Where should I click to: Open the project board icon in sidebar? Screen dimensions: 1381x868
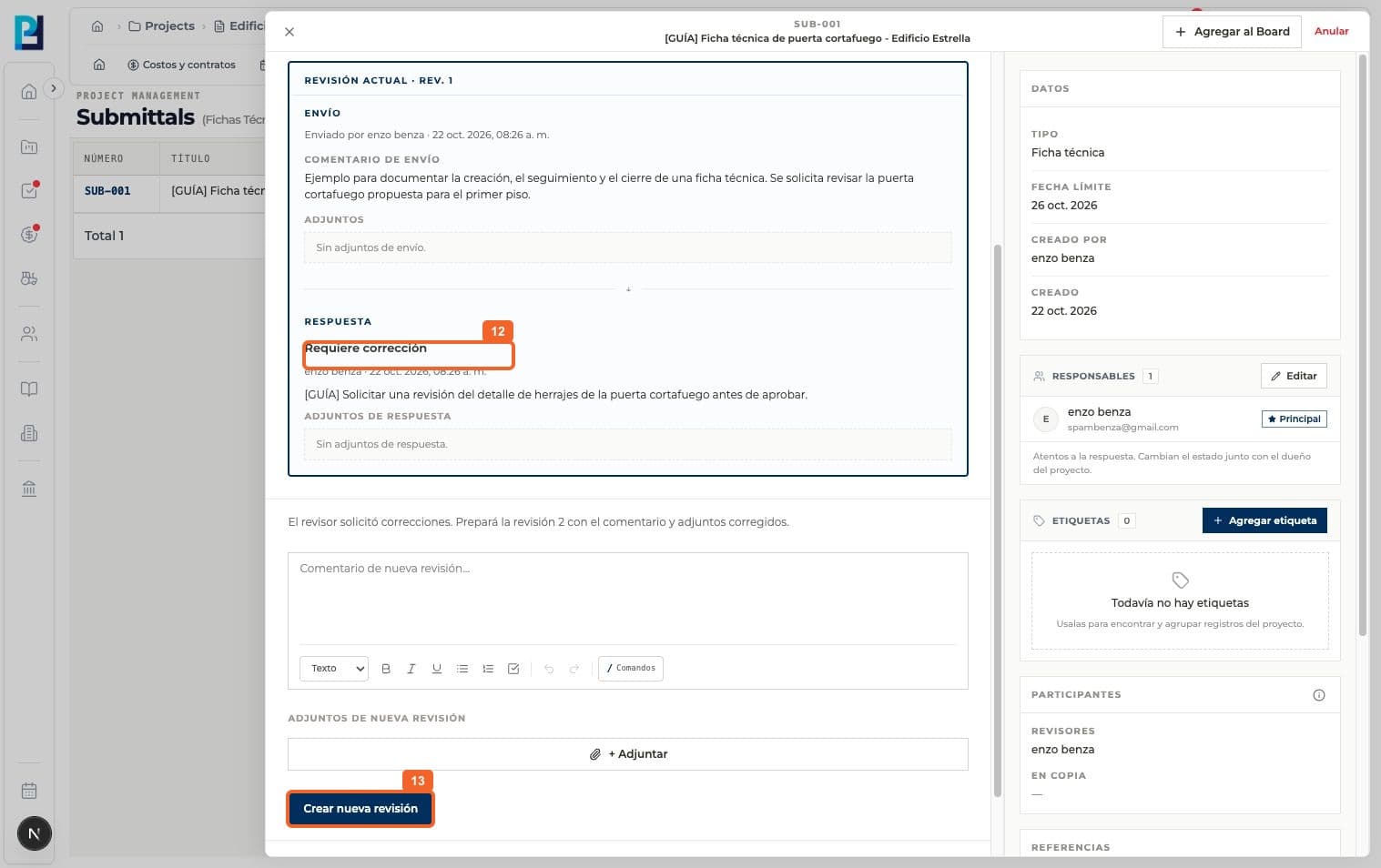click(x=29, y=146)
